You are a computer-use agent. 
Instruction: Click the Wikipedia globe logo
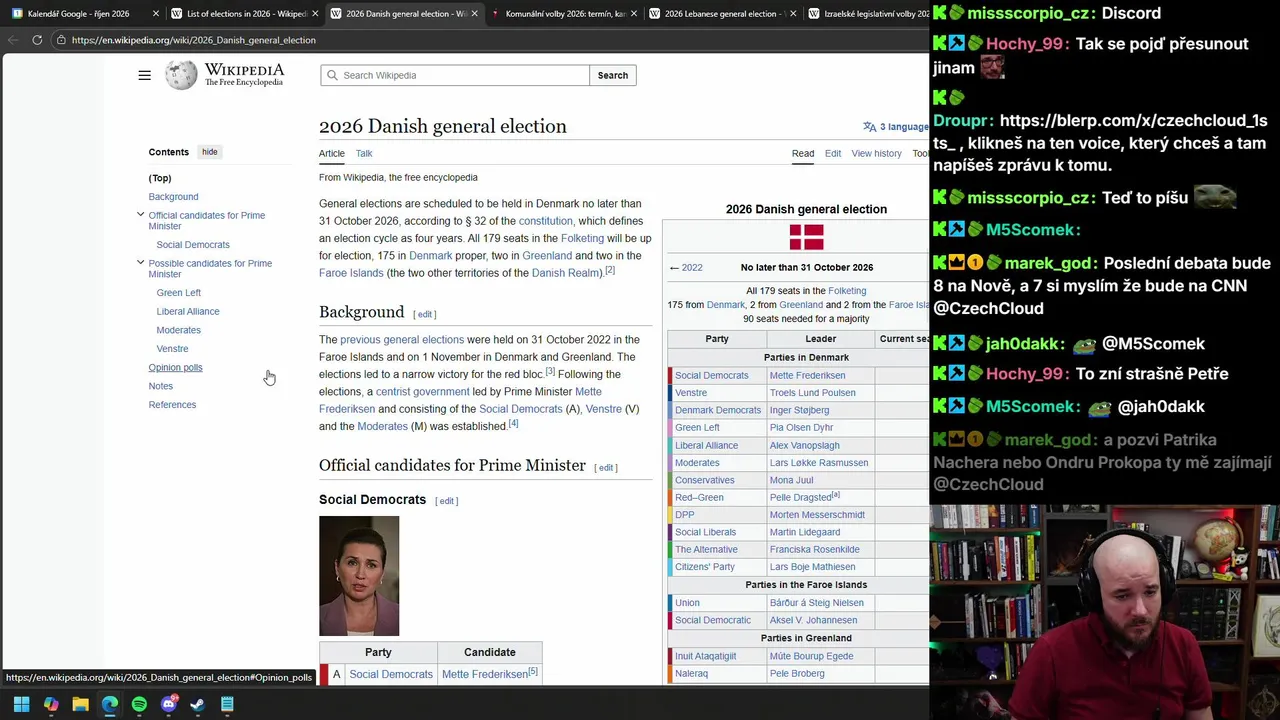point(181,75)
